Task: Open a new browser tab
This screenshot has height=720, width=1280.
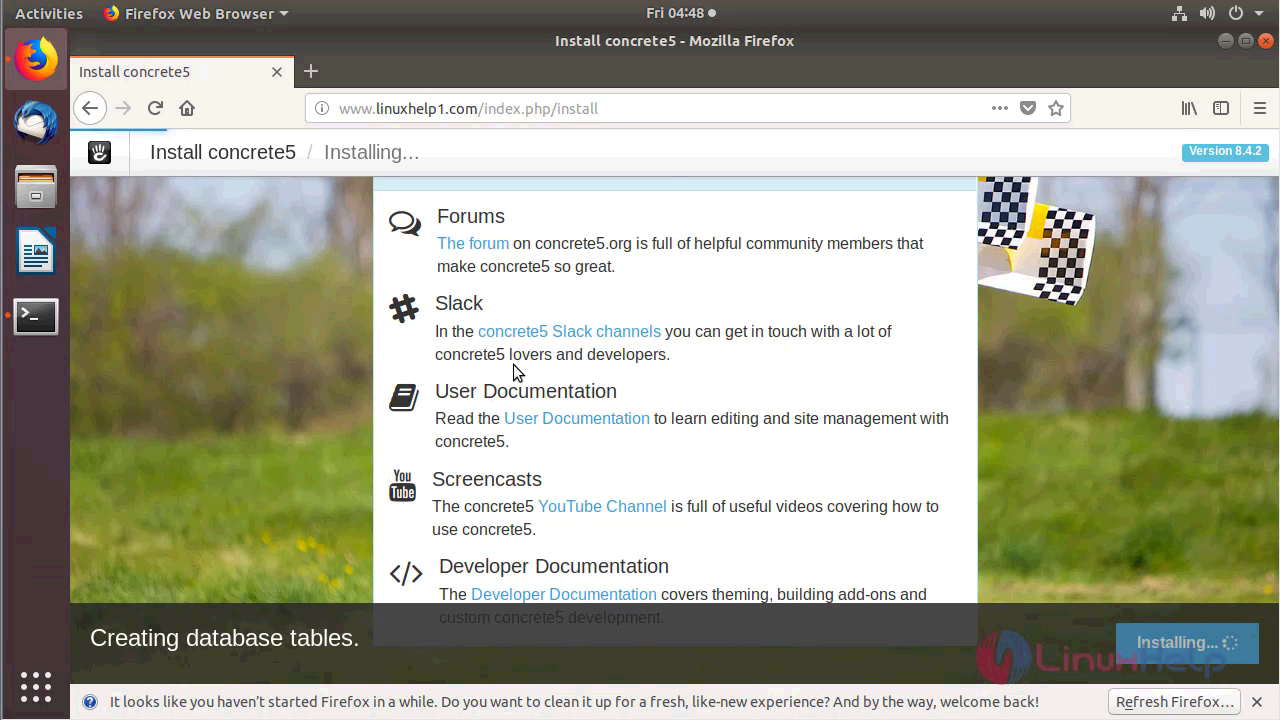Action: 311,71
